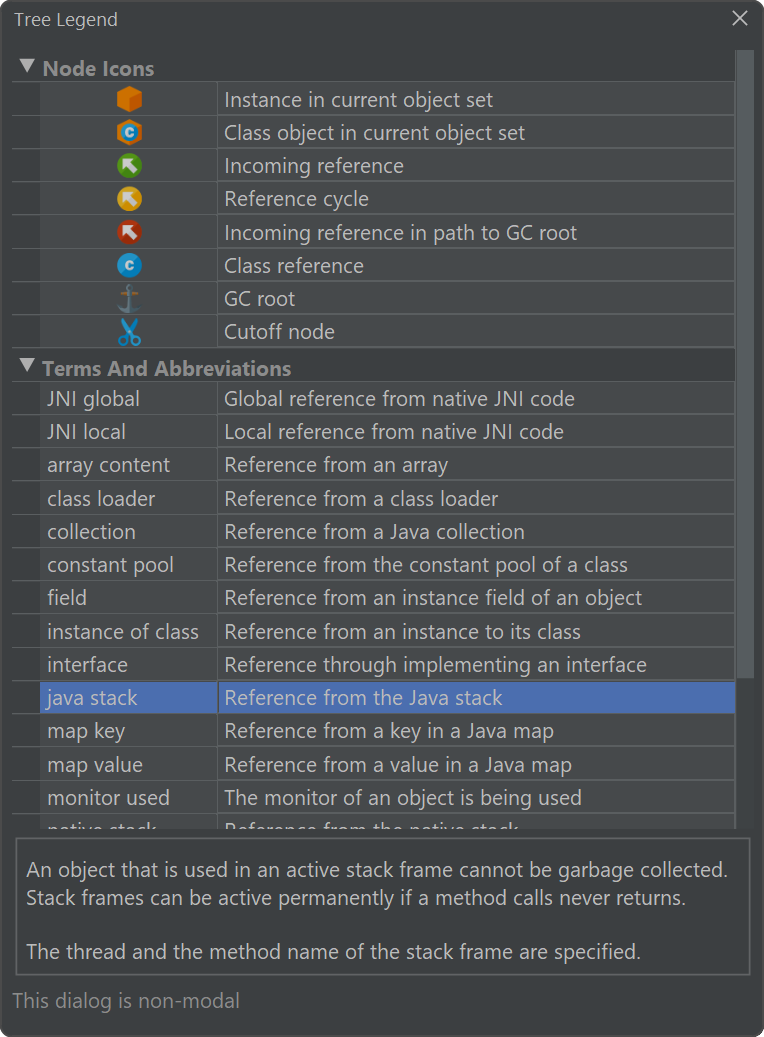
Task: Click the scissors cutoff node icon
Action: tap(129, 332)
